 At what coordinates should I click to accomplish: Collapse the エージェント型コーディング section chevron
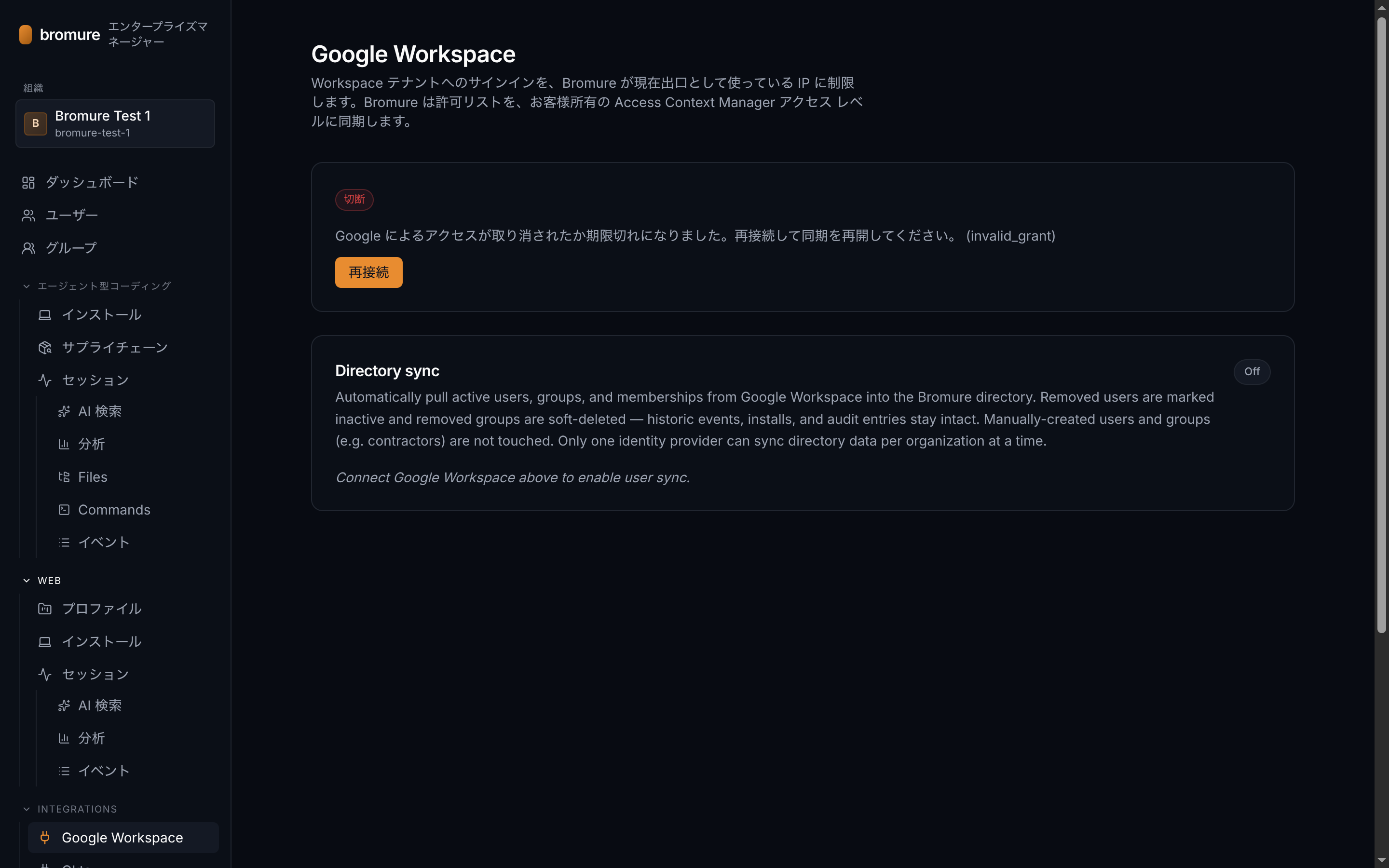(27, 286)
